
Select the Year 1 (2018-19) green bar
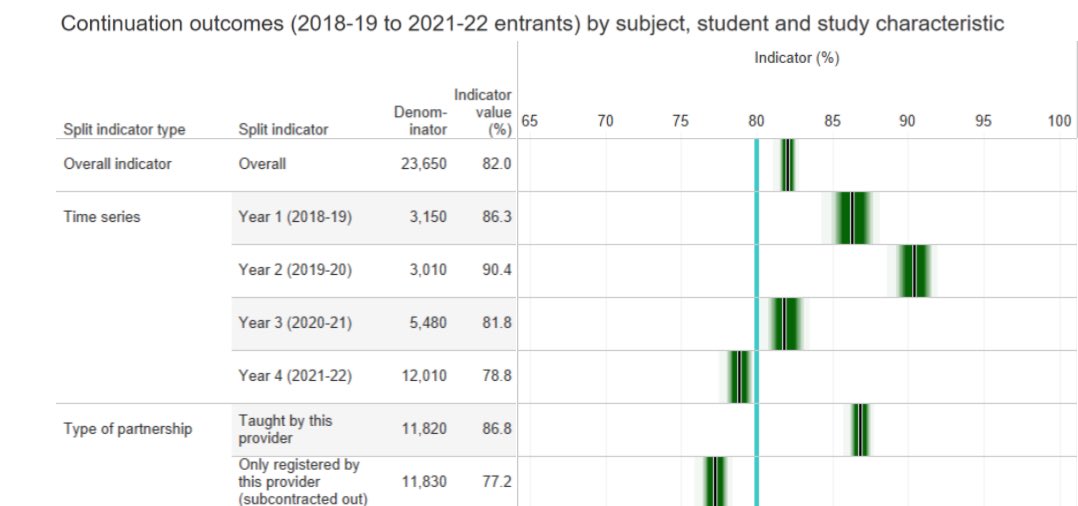(852, 217)
